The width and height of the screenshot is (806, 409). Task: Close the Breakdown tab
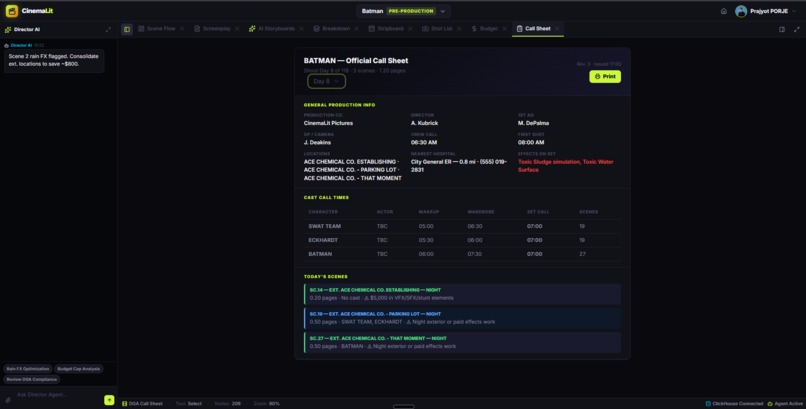pos(356,29)
